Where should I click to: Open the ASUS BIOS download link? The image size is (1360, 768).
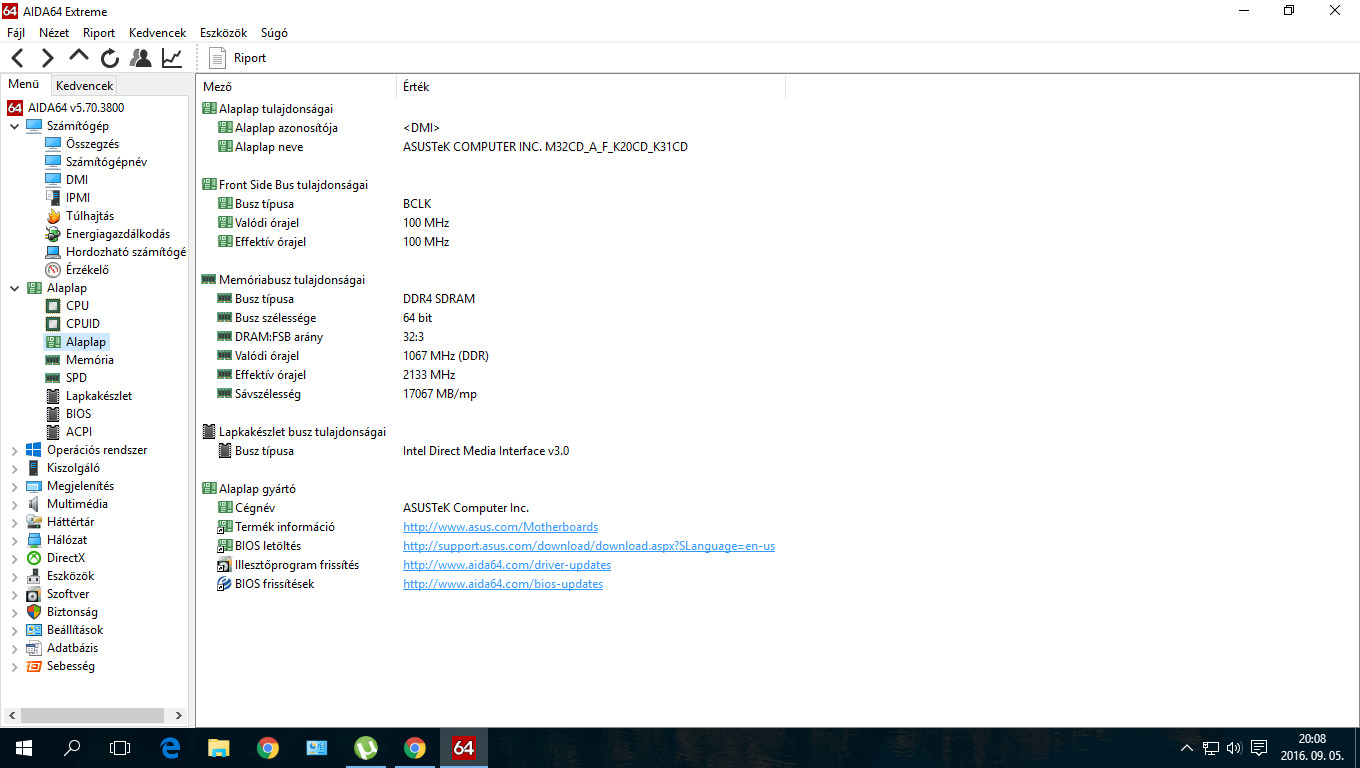tap(589, 546)
